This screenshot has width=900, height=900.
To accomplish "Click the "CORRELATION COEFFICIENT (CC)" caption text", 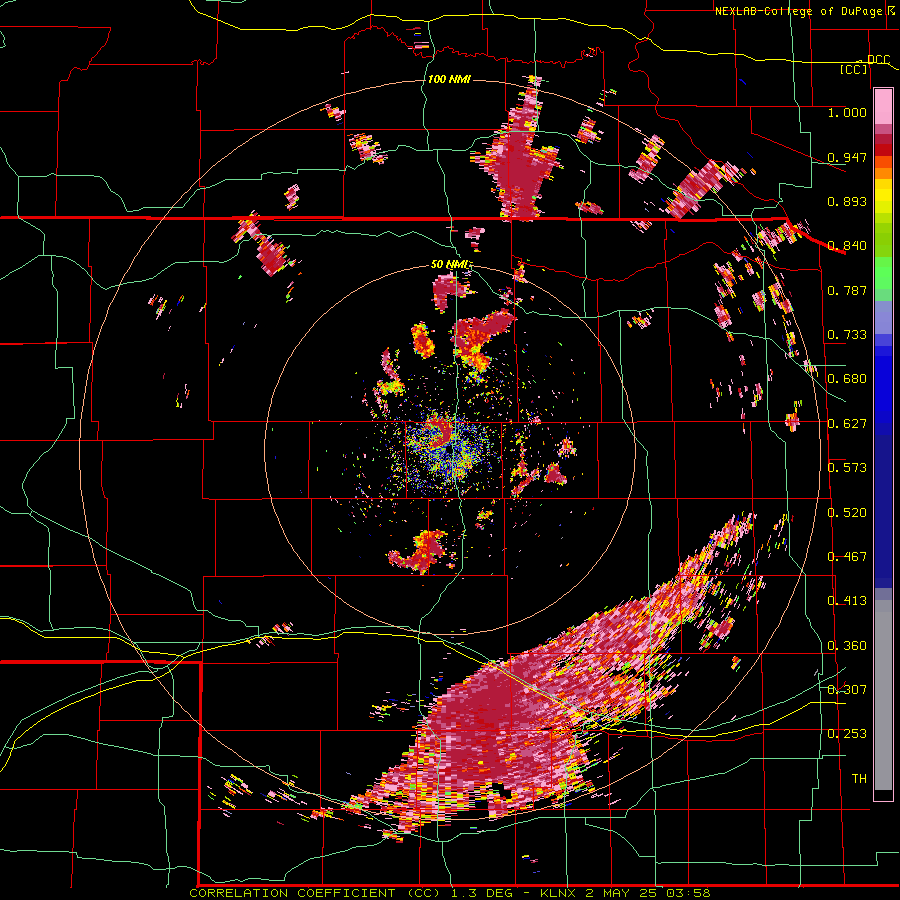I will pos(315,893).
